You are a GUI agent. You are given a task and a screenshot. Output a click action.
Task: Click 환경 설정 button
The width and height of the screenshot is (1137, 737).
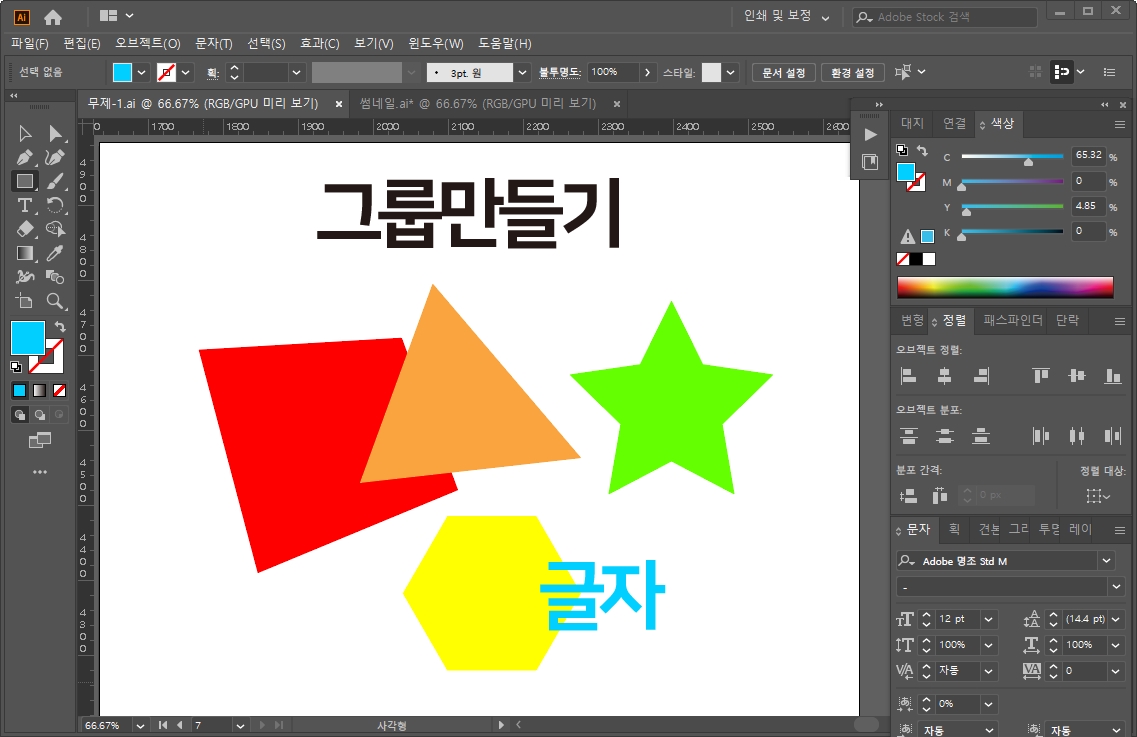pyautogui.click(x=853, y=73)
